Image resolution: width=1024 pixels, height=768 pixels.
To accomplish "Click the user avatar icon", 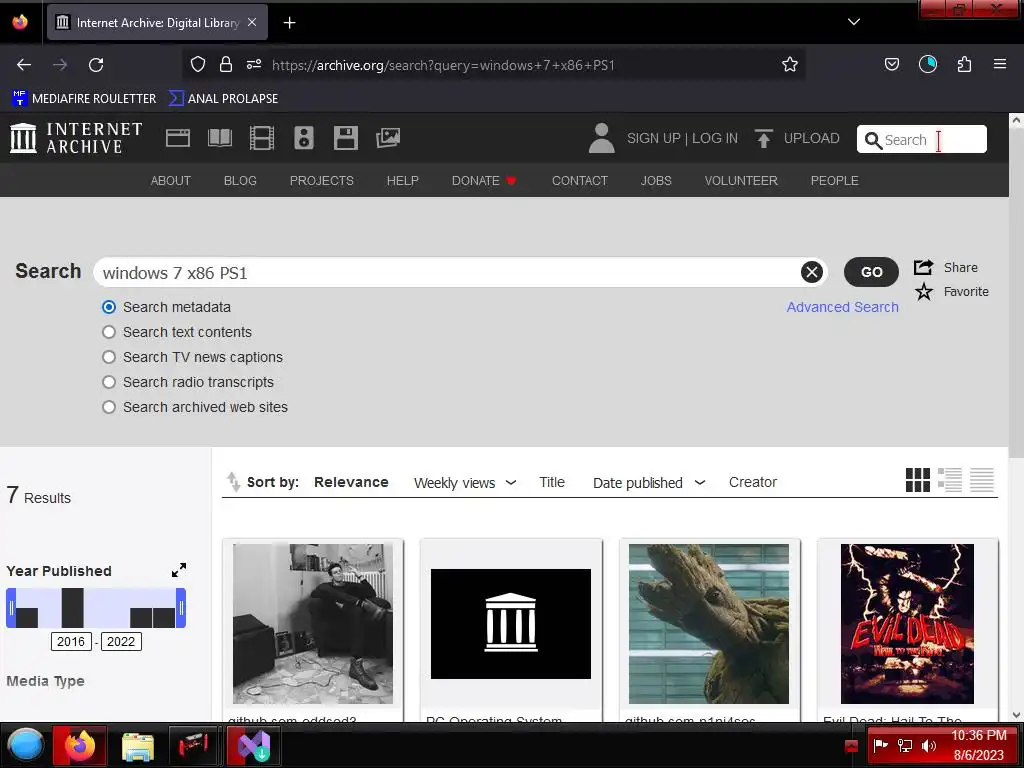I will point(601,138).
